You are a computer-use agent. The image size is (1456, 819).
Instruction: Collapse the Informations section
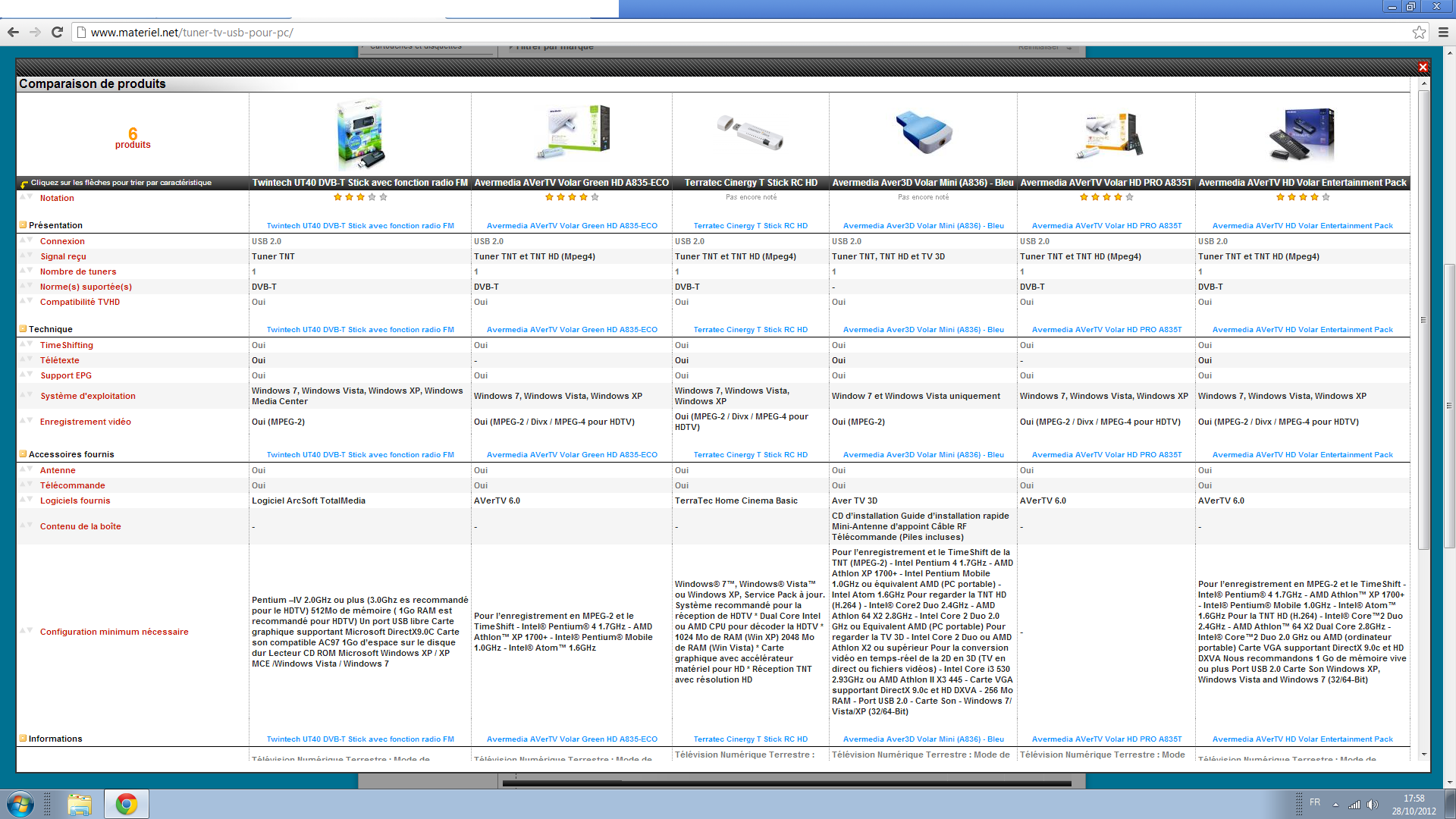coord(23,739)
